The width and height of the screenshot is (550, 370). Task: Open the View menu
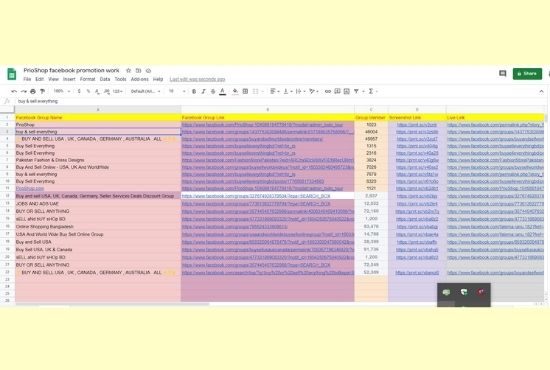[53, 79]
